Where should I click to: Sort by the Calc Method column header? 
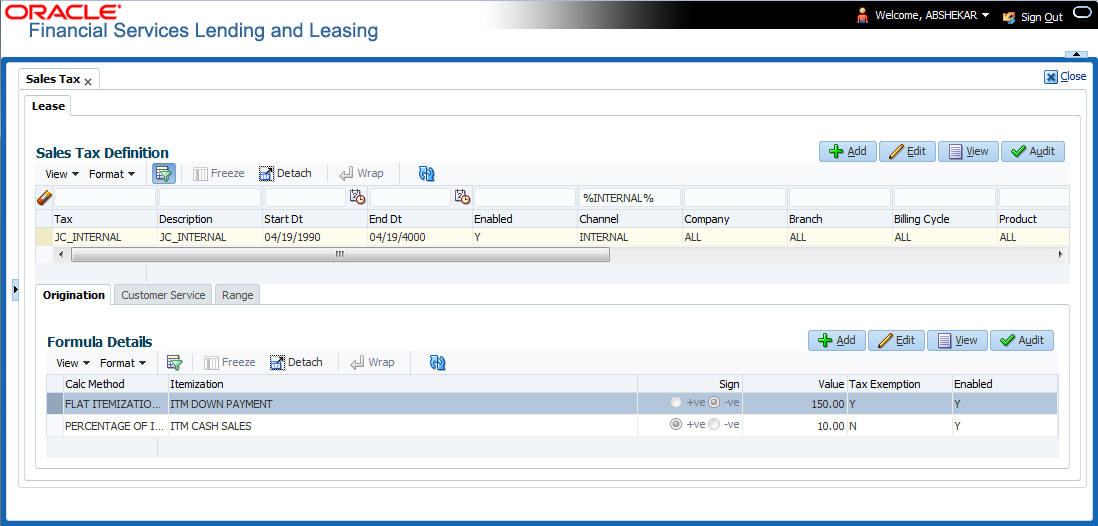pyautogui.click(x=95, y=384)
